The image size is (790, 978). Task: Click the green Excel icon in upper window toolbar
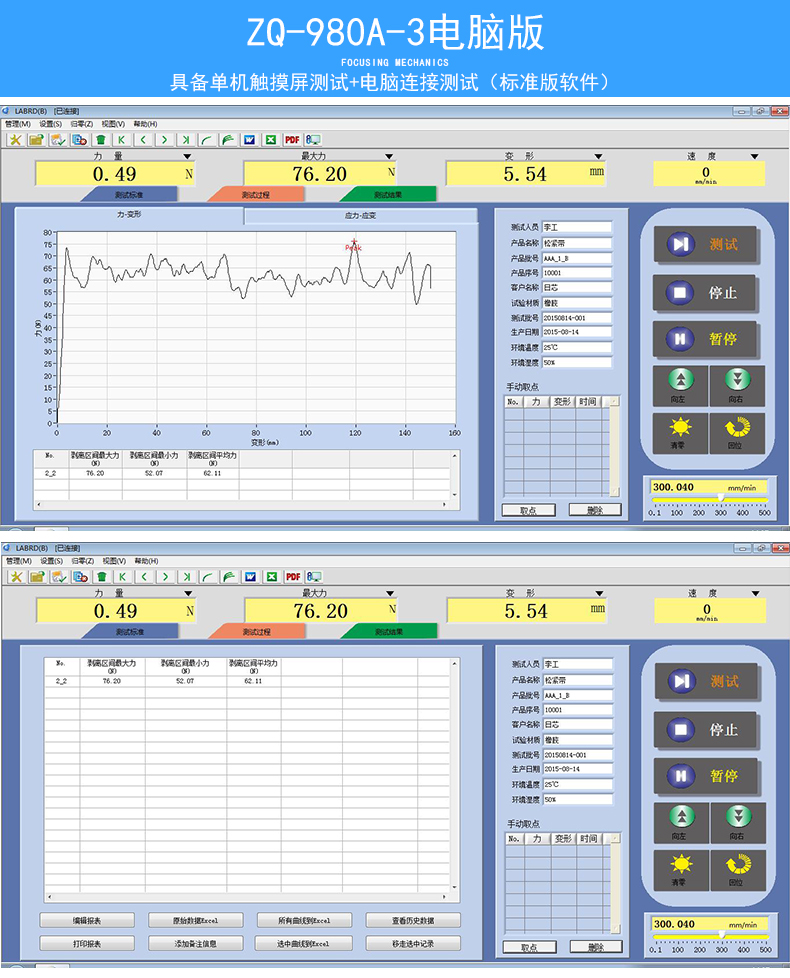click(270, 140)
